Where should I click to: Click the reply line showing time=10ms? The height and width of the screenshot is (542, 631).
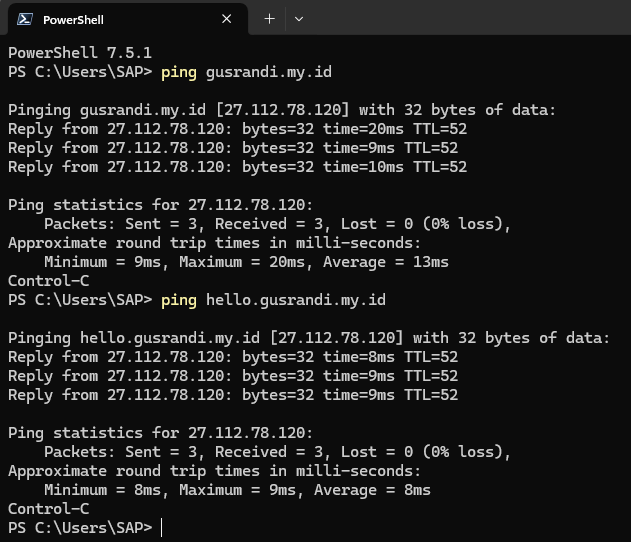(237, 167)
